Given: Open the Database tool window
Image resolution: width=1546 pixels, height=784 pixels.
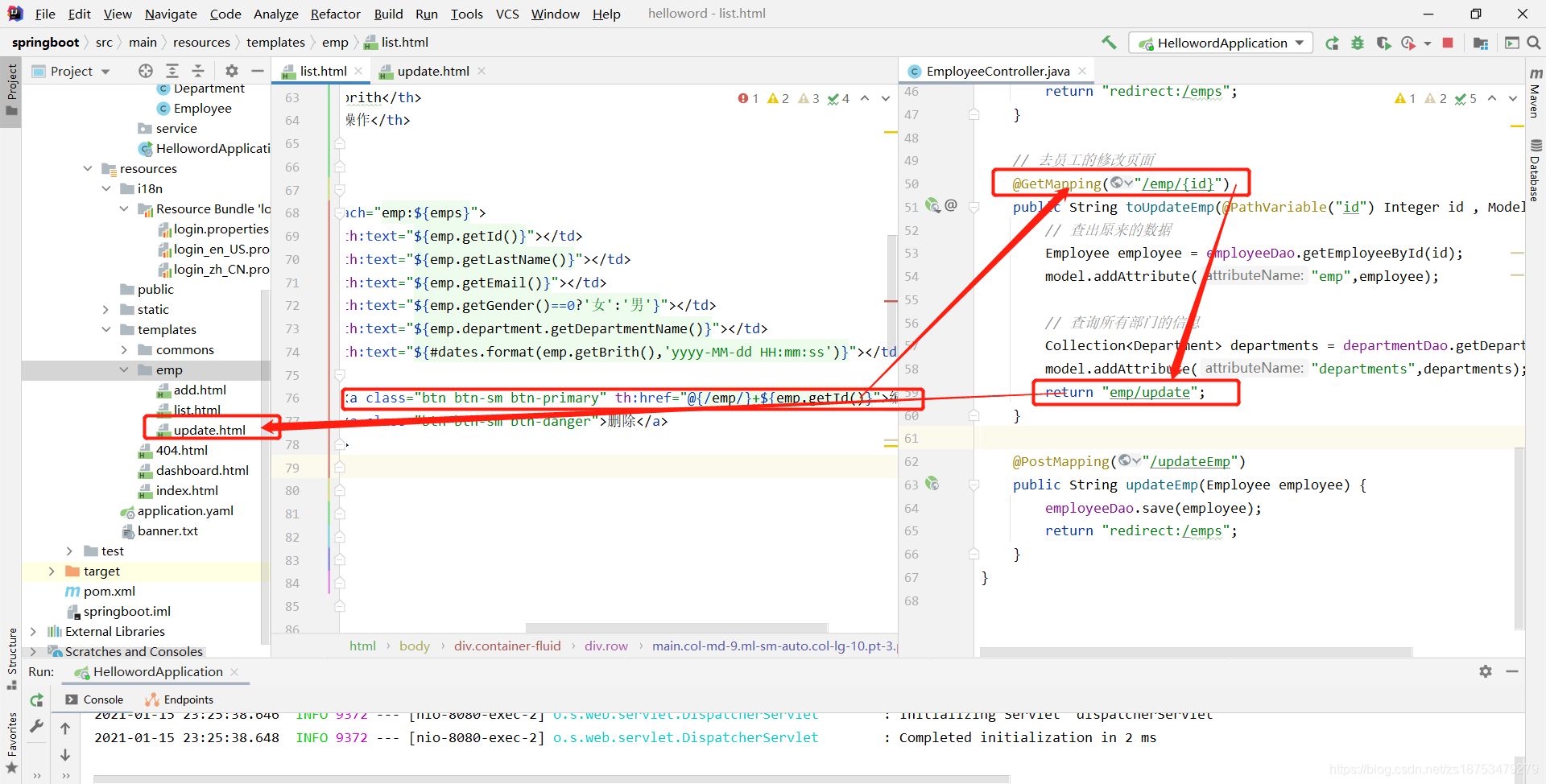Looking at the screenshot, I should pos(1536,169).
